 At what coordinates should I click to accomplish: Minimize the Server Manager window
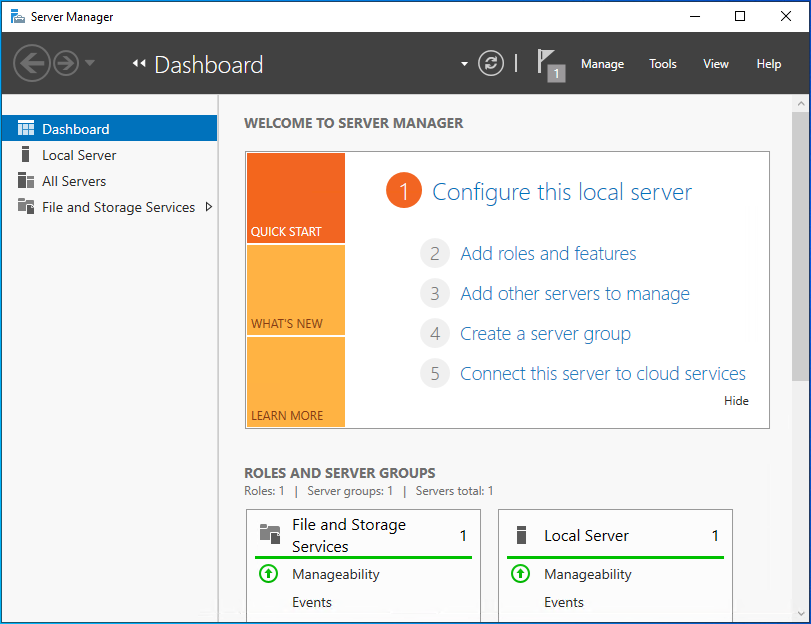click(695, 17)
